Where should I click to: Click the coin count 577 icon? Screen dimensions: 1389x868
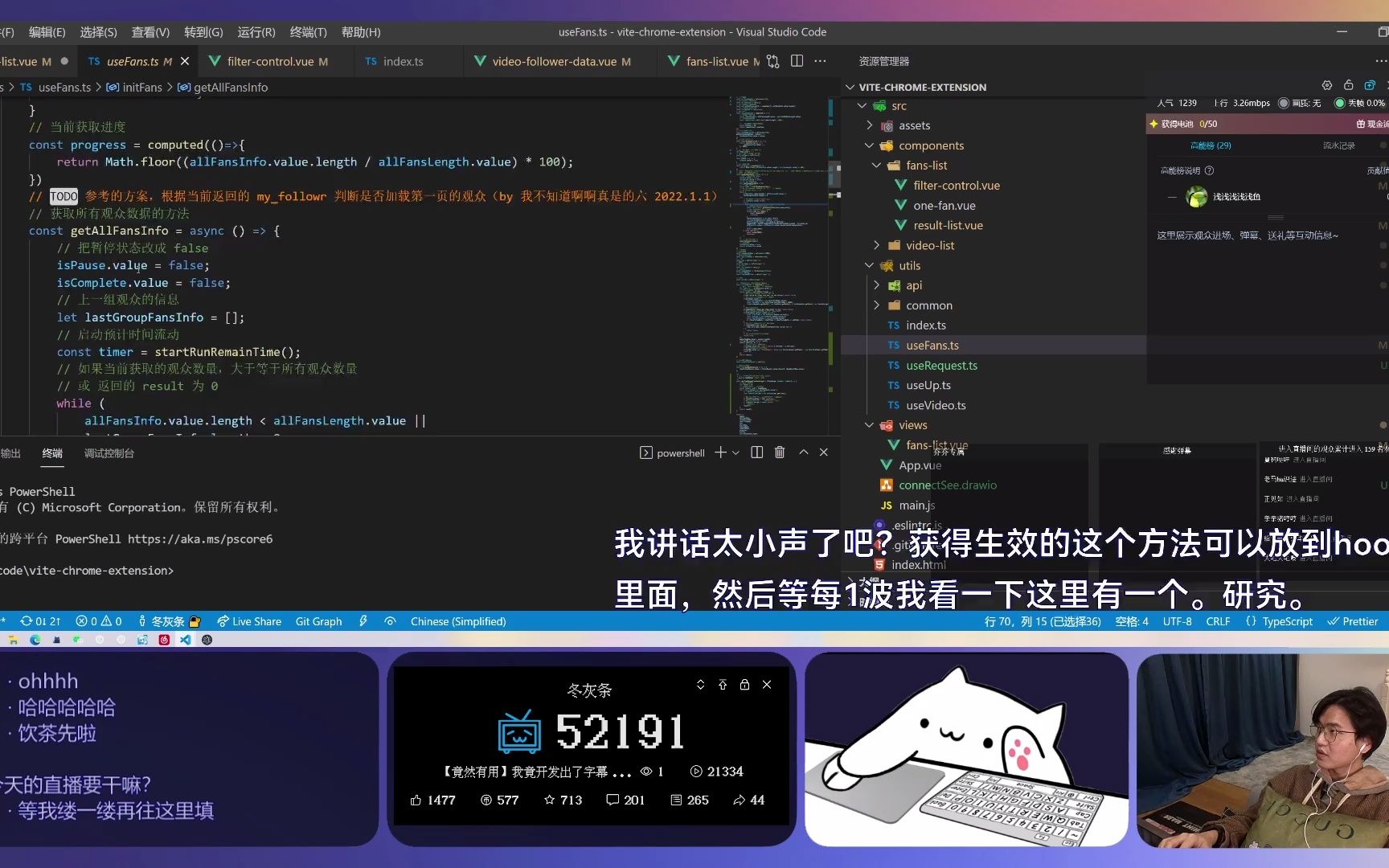coord(486,800)
